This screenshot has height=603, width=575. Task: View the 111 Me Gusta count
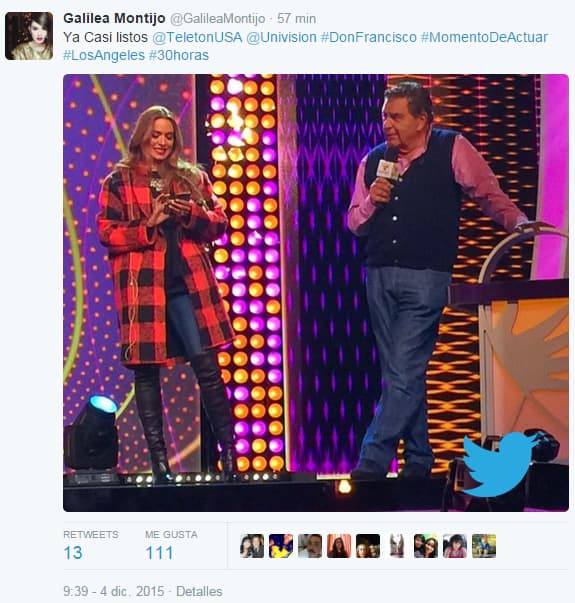point(159,553)
